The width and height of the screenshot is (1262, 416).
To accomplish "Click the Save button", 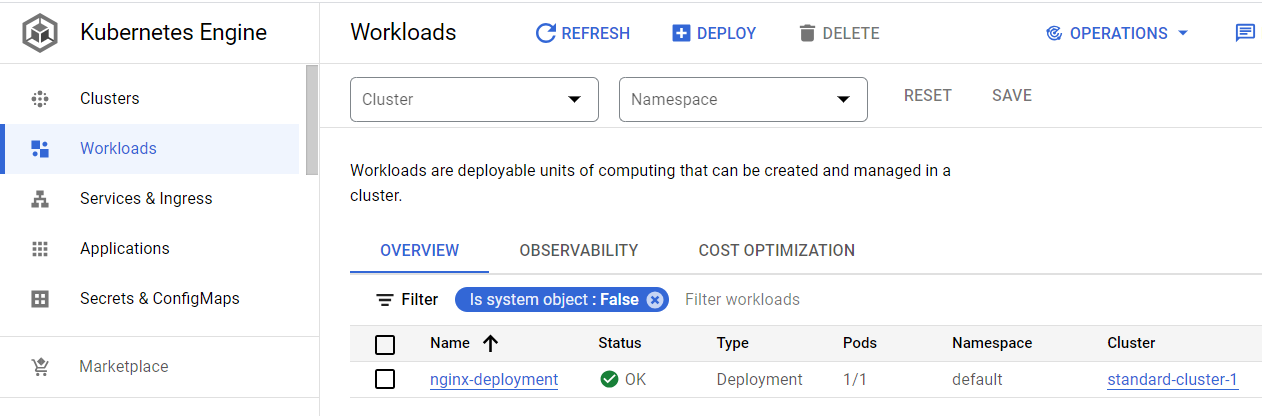I will click(1012, 96).
